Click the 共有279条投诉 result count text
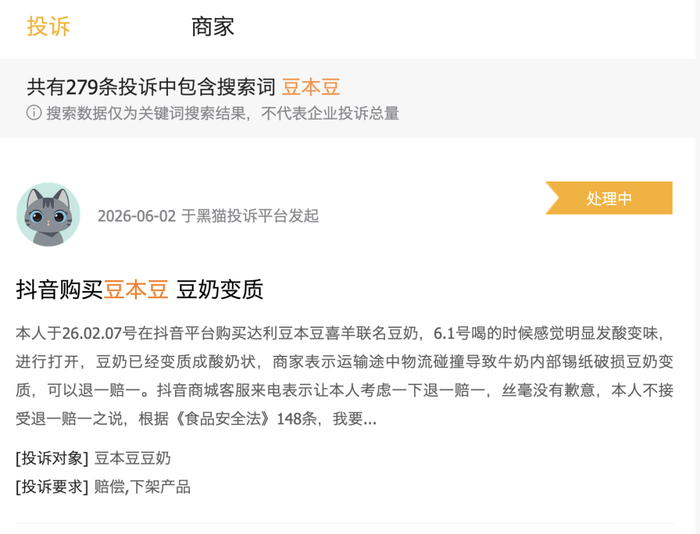 pos(151,87)
